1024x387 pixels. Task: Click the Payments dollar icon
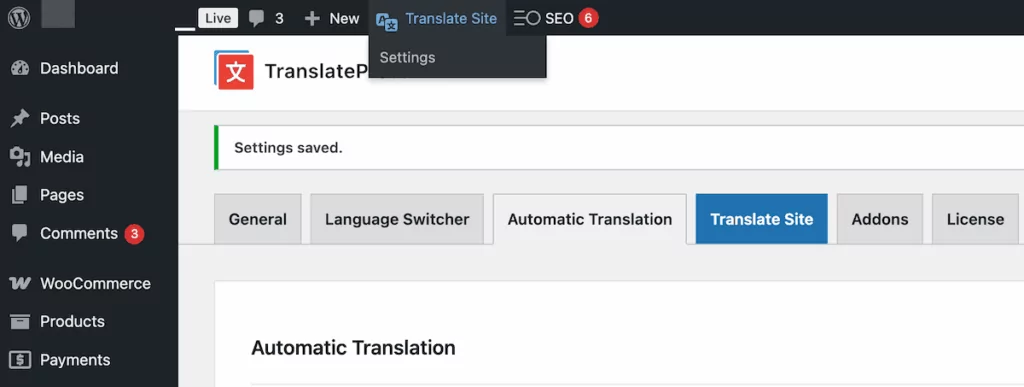pyautogui.click(x=20, y=360)
